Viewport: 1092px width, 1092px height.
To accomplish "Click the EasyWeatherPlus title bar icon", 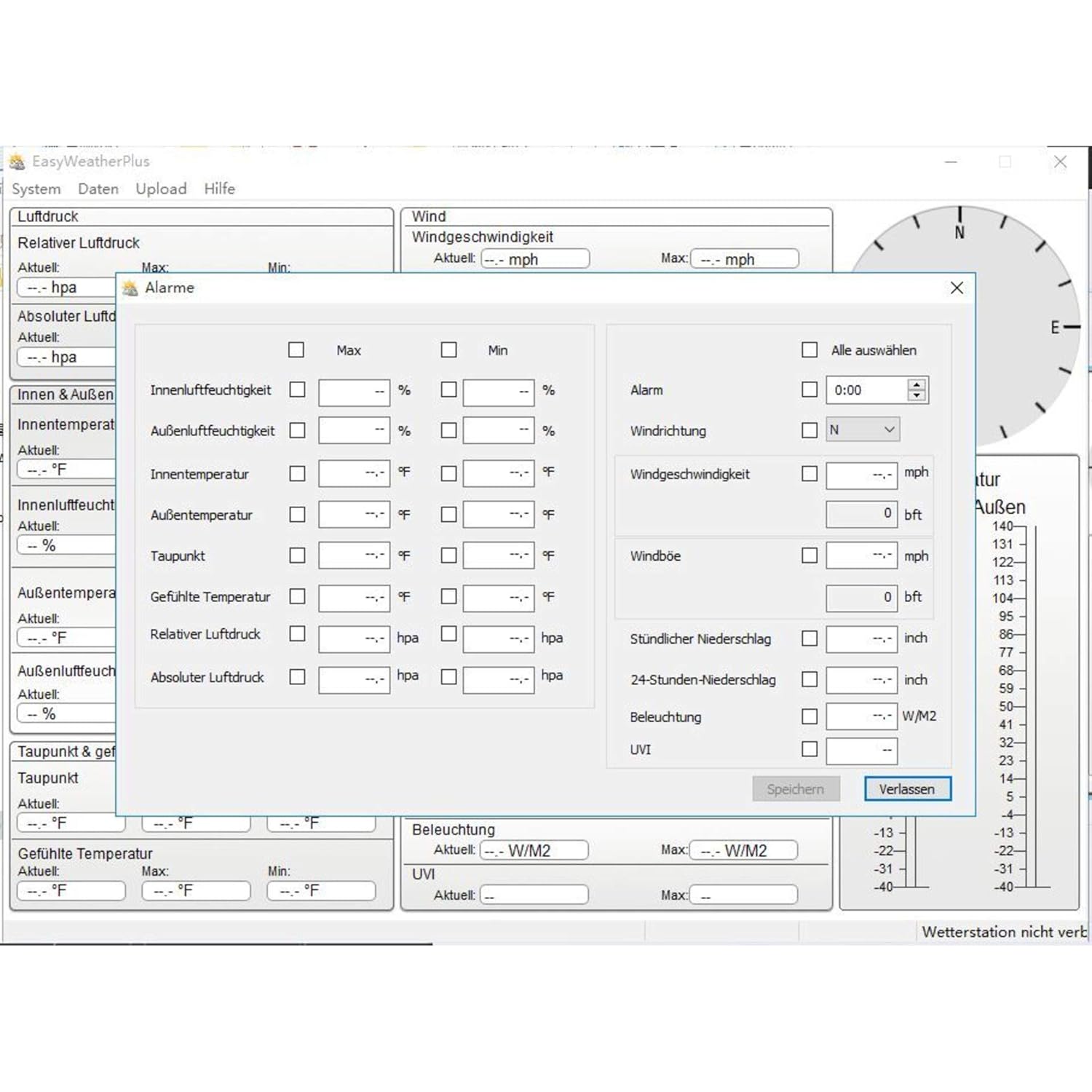I will click(x=17, y=162).
